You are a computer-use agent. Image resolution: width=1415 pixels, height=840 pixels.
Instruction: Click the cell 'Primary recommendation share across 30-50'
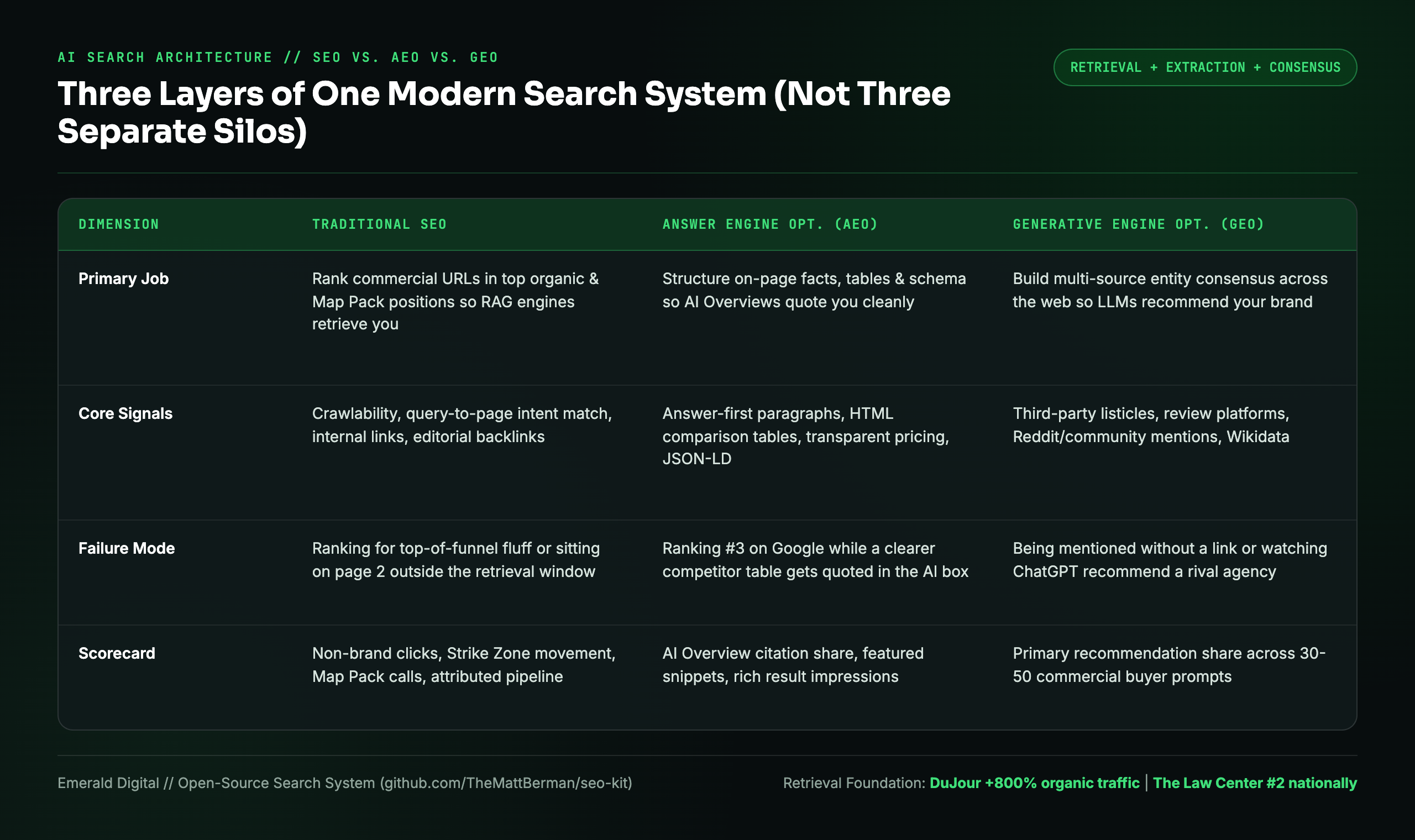(1169, 664)
